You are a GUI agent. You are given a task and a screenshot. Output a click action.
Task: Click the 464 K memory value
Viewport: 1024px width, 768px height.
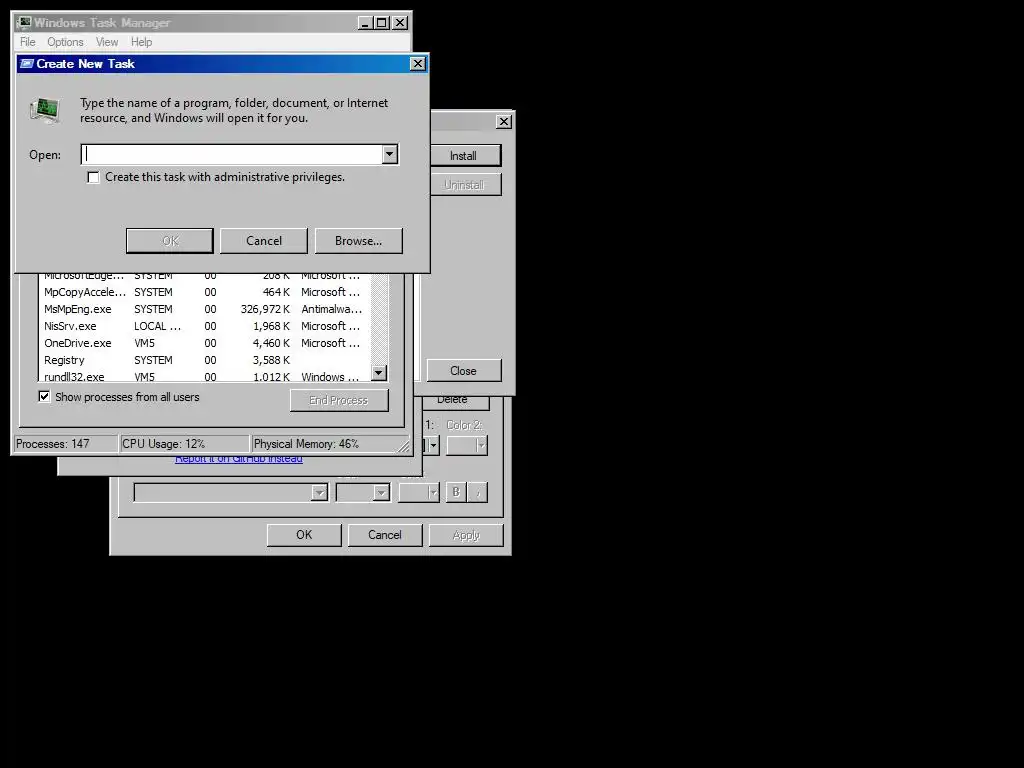[276, 292]
